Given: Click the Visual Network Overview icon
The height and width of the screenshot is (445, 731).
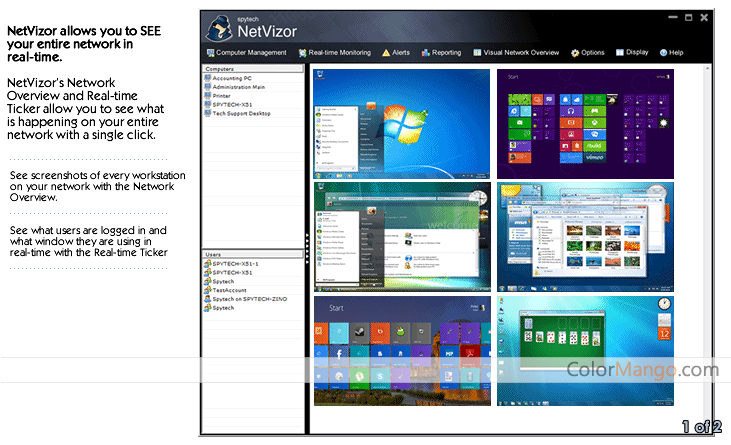Looking at the screenshot, I should pos(477,53).
